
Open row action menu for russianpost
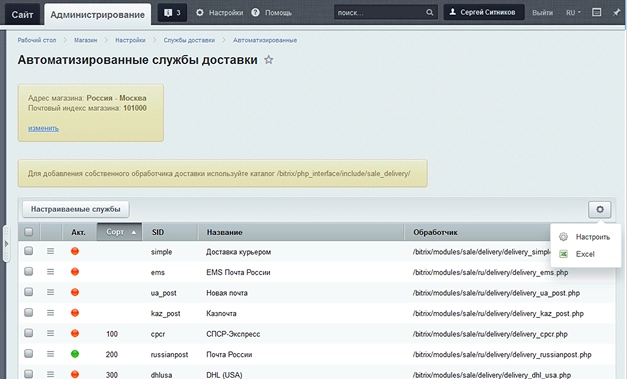click(x=50, y=354)
